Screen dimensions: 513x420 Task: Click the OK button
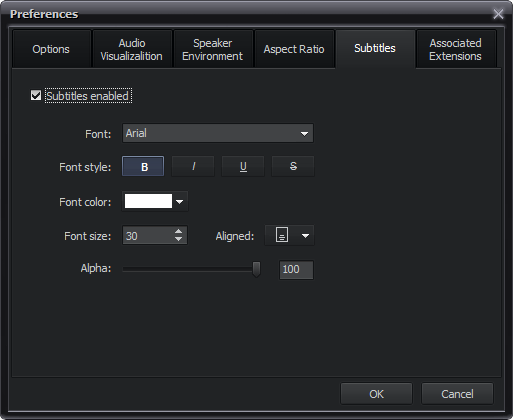[x=376, y=394]
